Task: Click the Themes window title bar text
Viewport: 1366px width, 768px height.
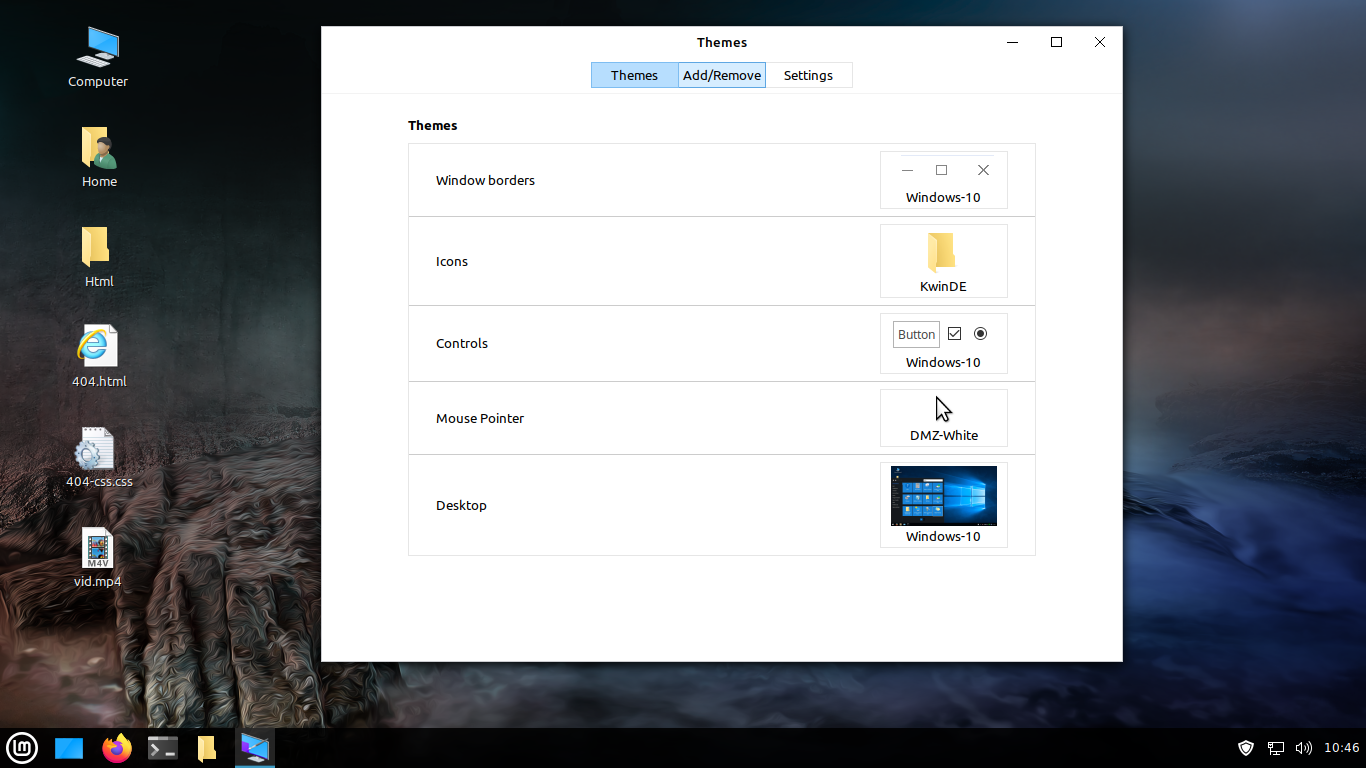Action: tap(722, 43)
